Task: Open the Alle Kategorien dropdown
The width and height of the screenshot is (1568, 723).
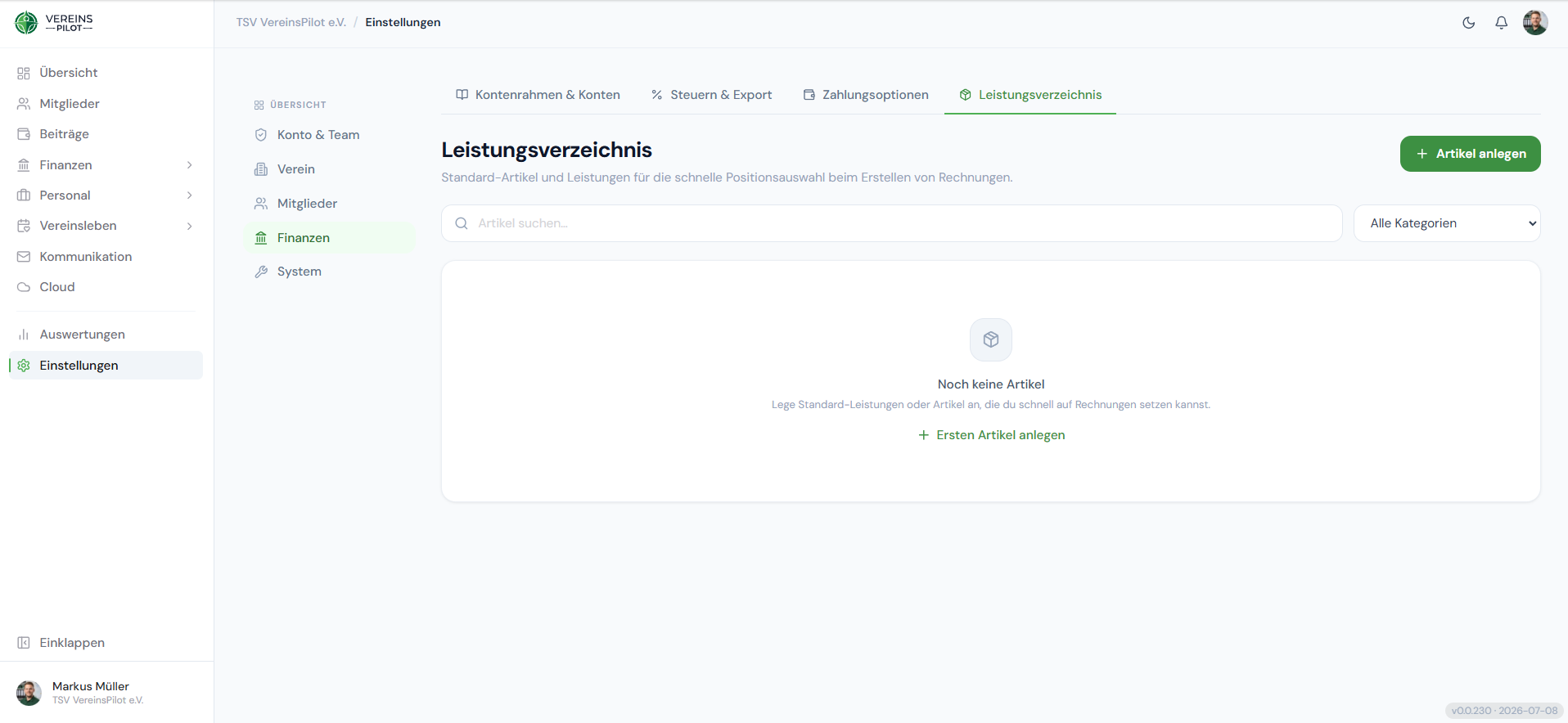Action: 1447,223
